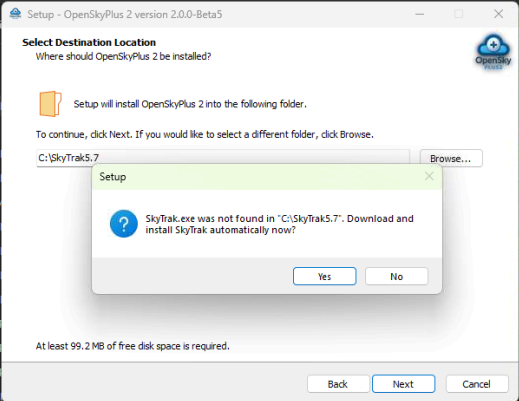
Task: Close the OpenSkyPlus 2 setup window
Action: (x=498, y=14)
